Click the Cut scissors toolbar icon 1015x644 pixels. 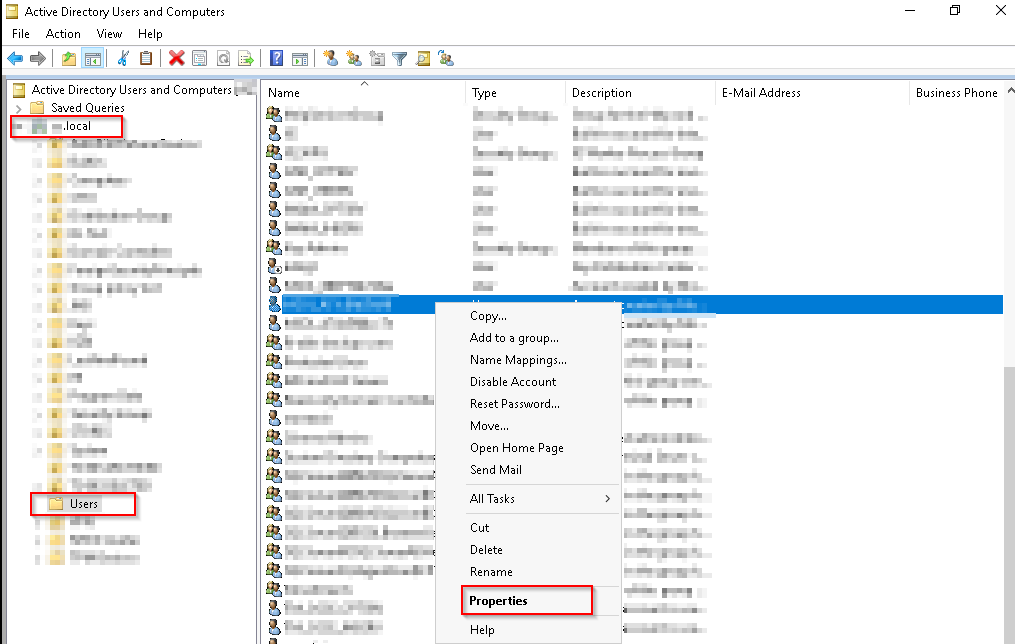point(123,58)
